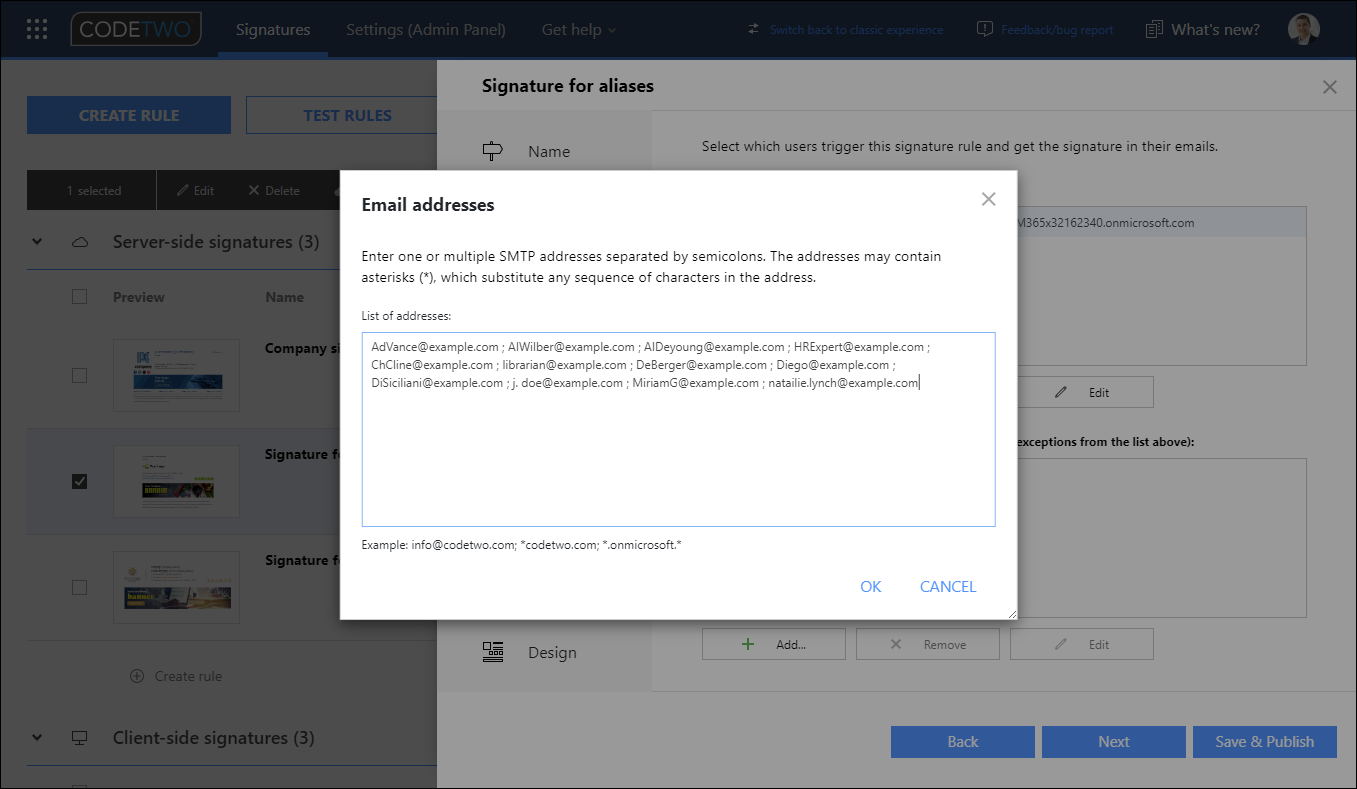This screenshot has height=789, width=1357.
Task: Click Save & Publish button
Action: [x=1265, y=742]
